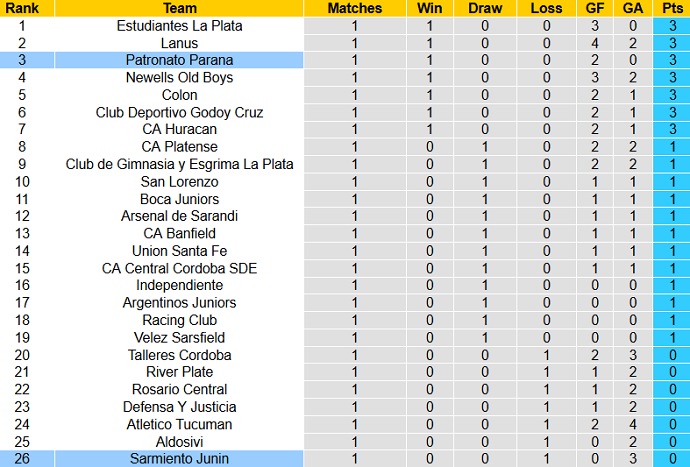The image size is (690, 467).
Task: Click the Rank column header
Action: tap(21, 8)
